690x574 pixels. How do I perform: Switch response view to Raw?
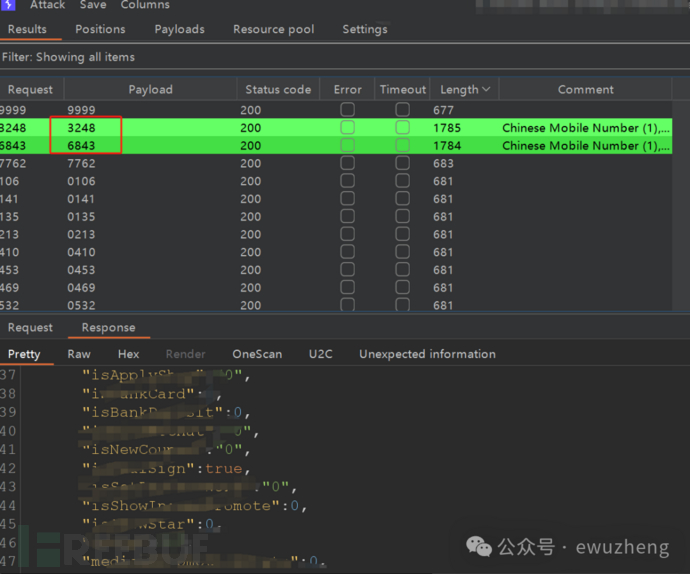[x=79, y=354]
